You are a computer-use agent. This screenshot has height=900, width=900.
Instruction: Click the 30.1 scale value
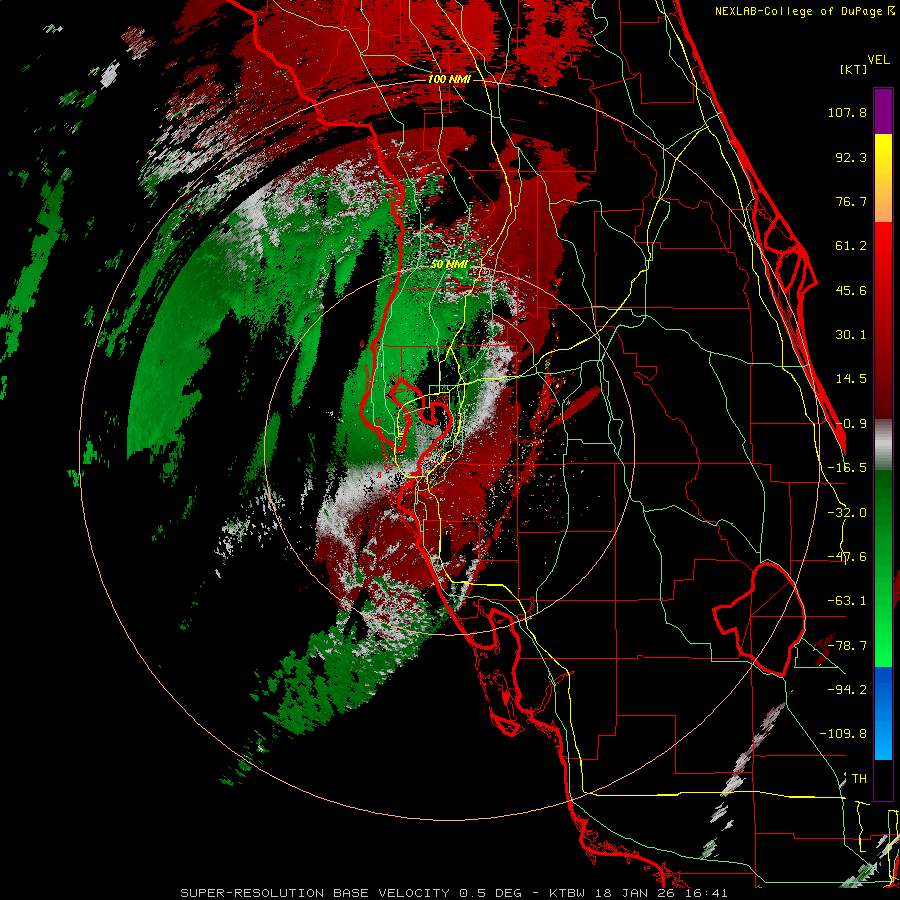pyautogui.click(x=851, y=335)
